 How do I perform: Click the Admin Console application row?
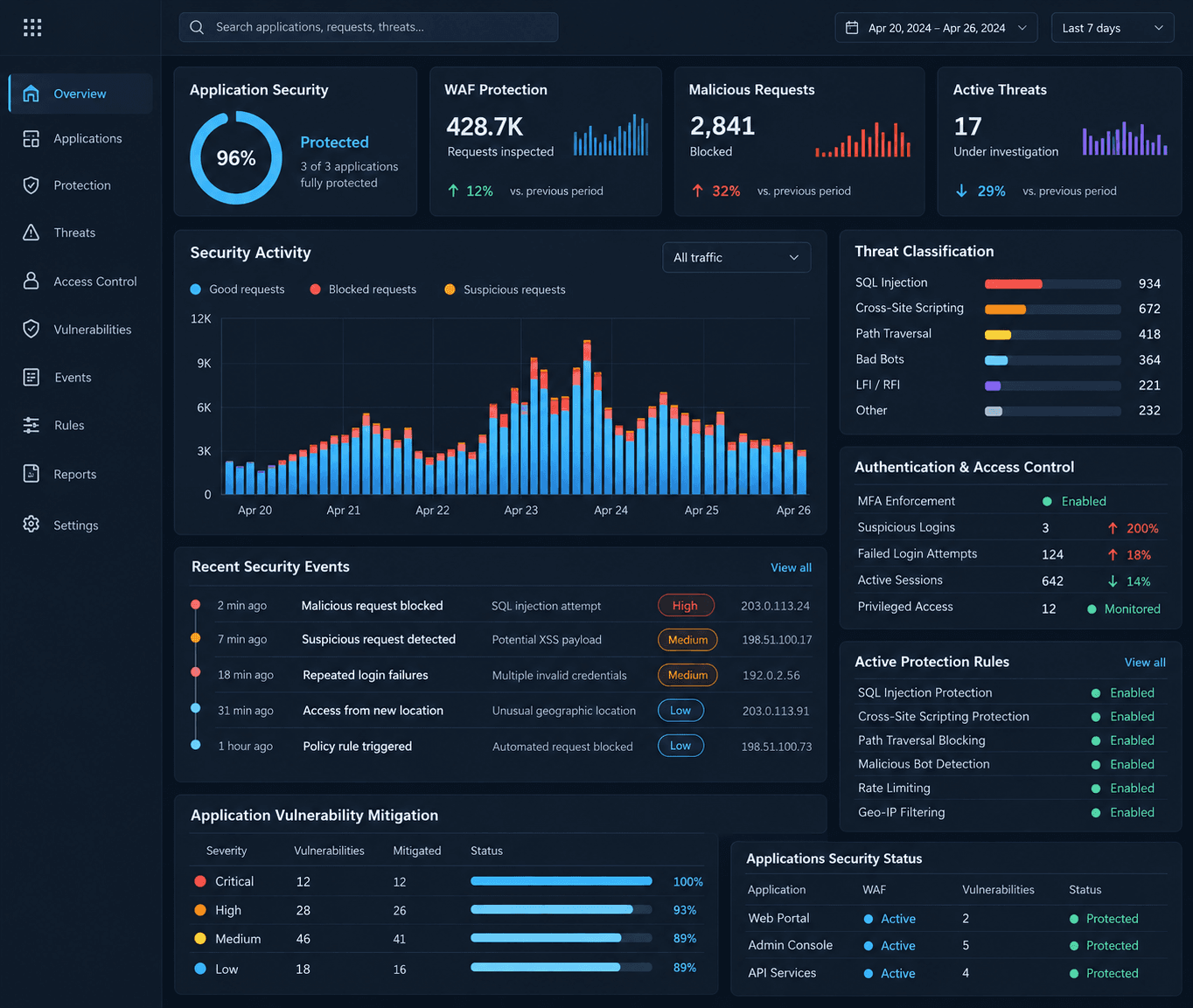point(956,945)
